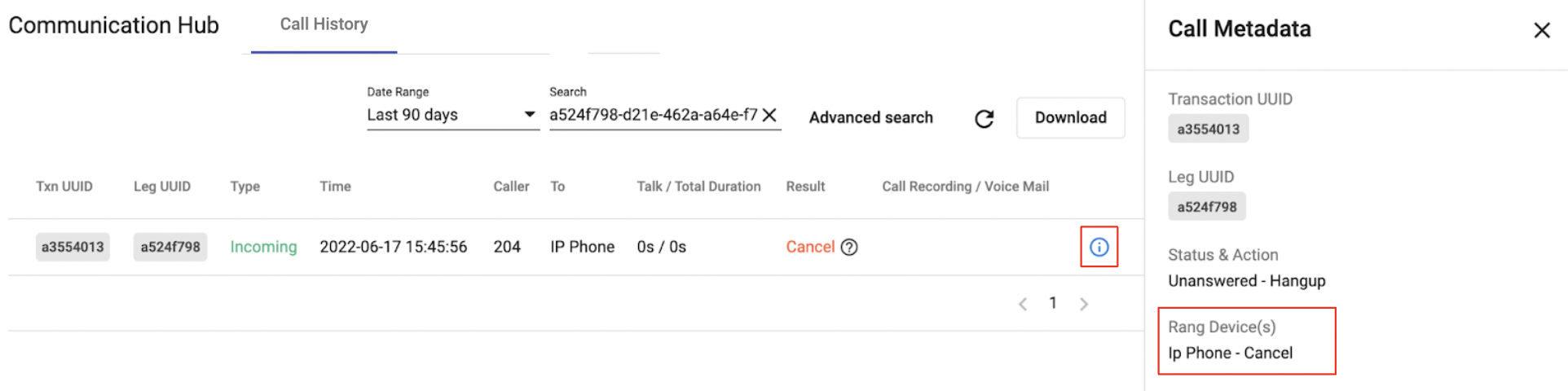Sort by Time column header
Image resolution: width=1568 pixels, height=391 pixels.
(335, 187)
